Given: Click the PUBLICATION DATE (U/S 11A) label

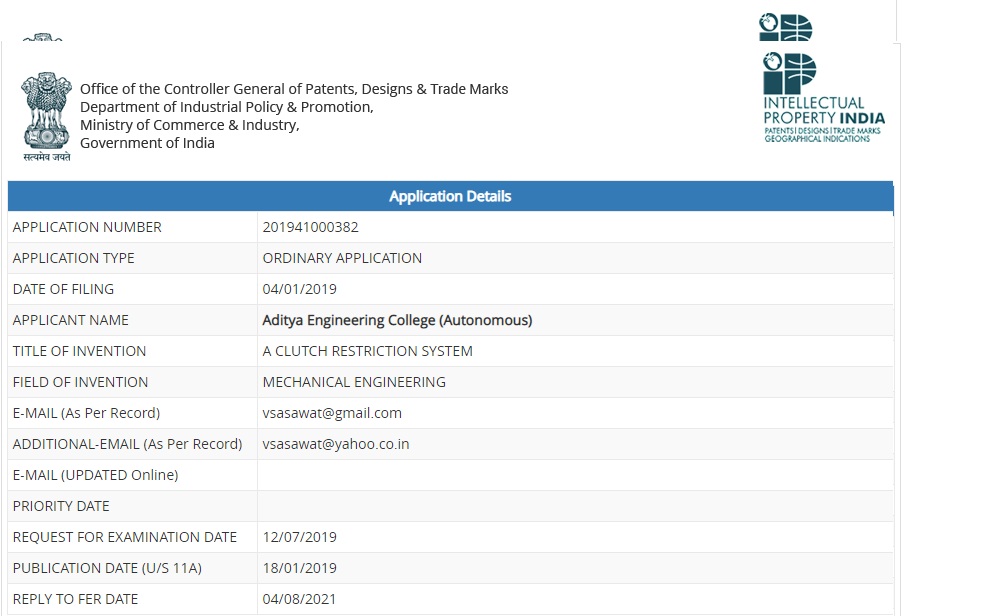Looking at the screenshot, I should [107, 568].
